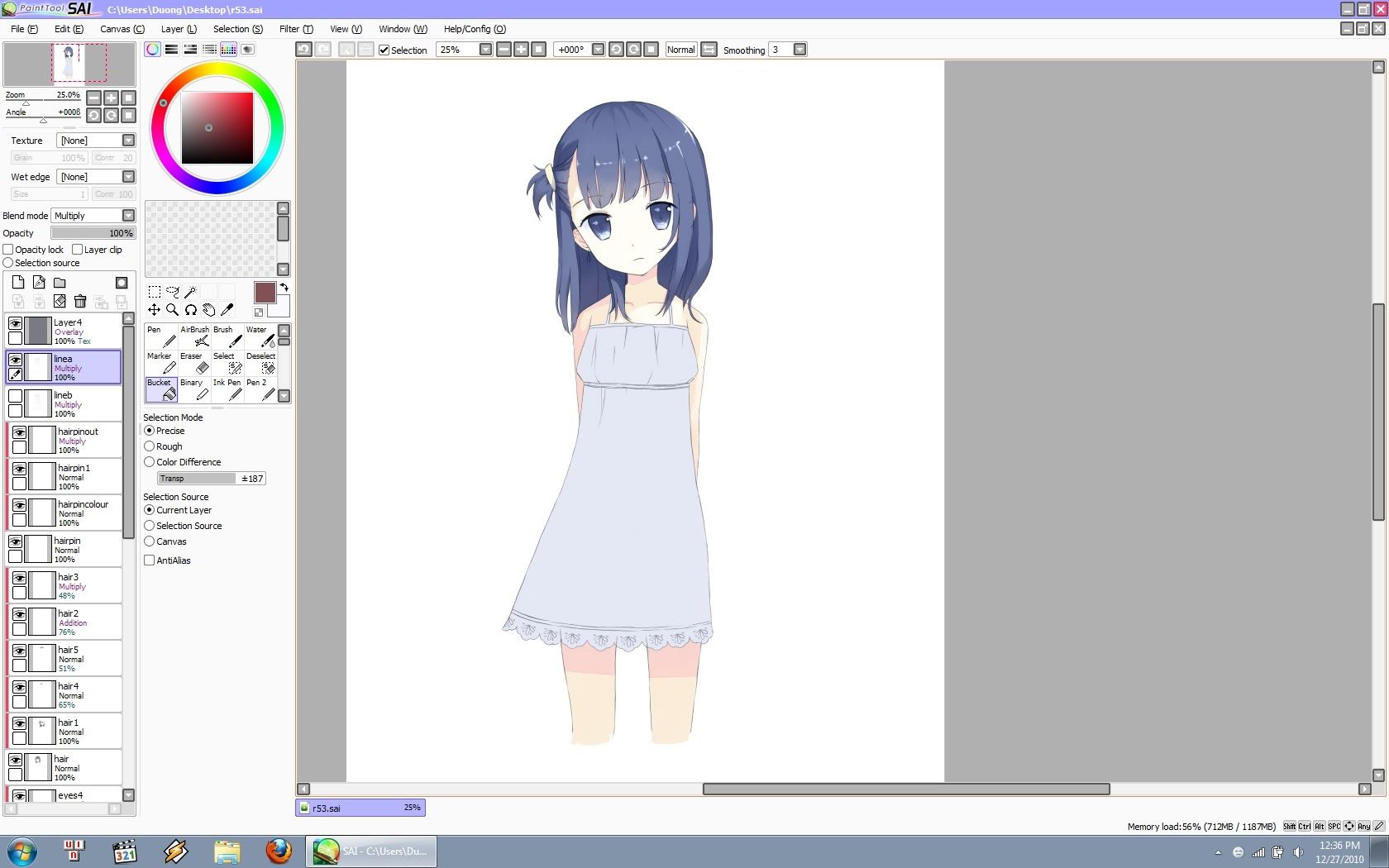The width and height of the screenshot is (1389, 868).
Task: Pick the rectangular selection tool
Action: (x=155, y=292)
